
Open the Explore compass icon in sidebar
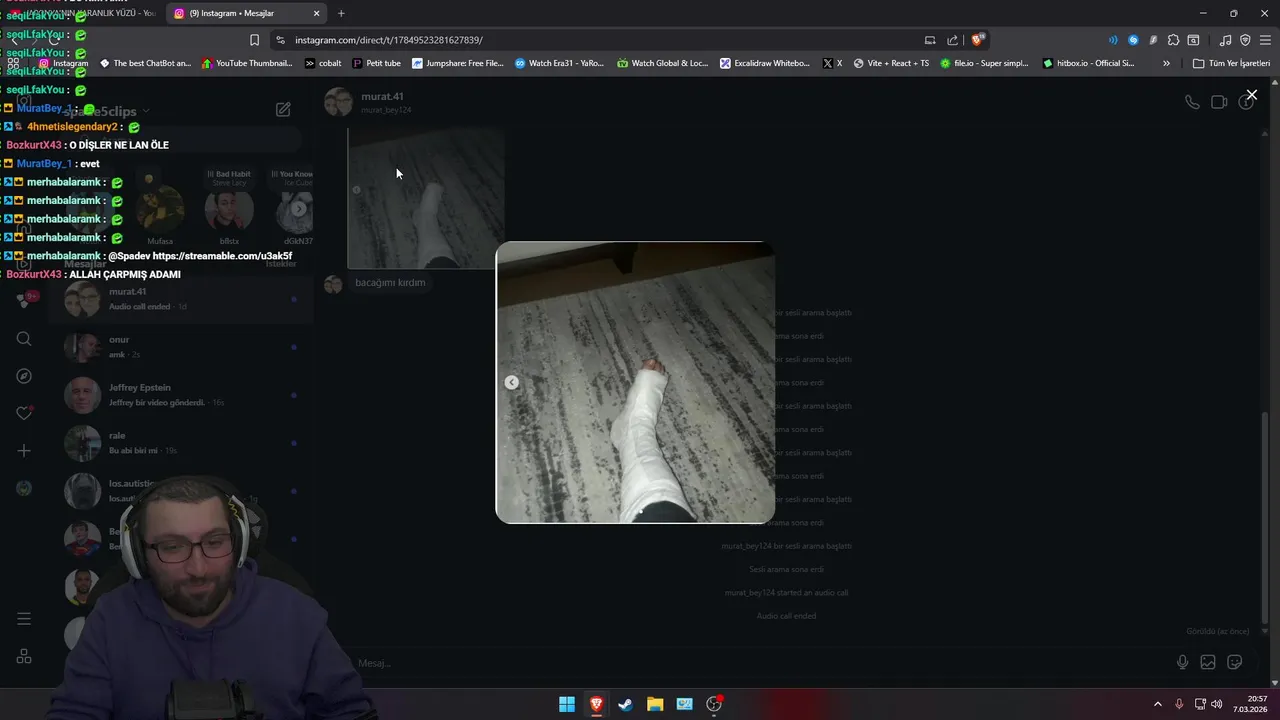click(x=24, y=376)
